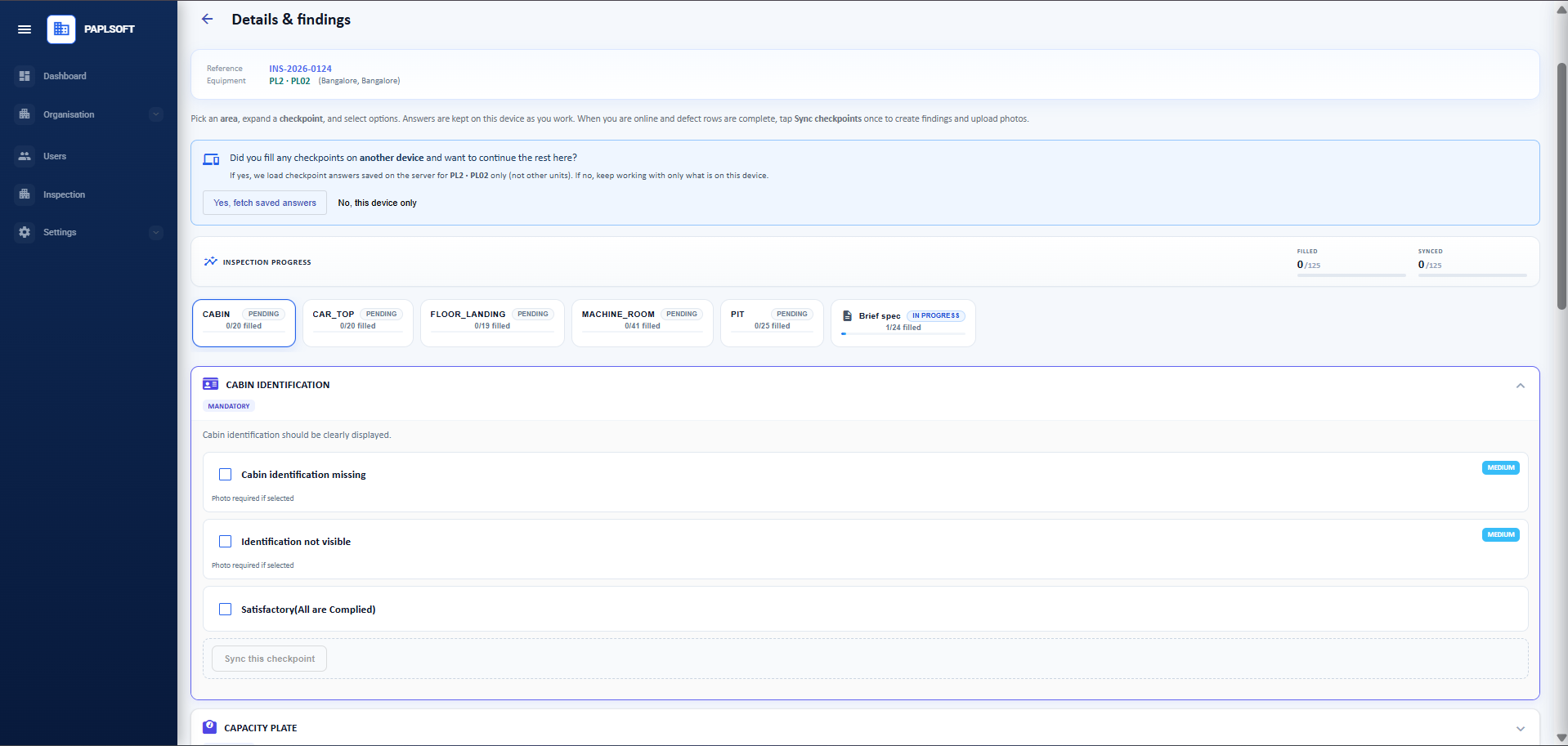Click the Dashboard grid icon
Image resolution: width=1568 pixels, height=746 pixels.
tap(25, 76)
